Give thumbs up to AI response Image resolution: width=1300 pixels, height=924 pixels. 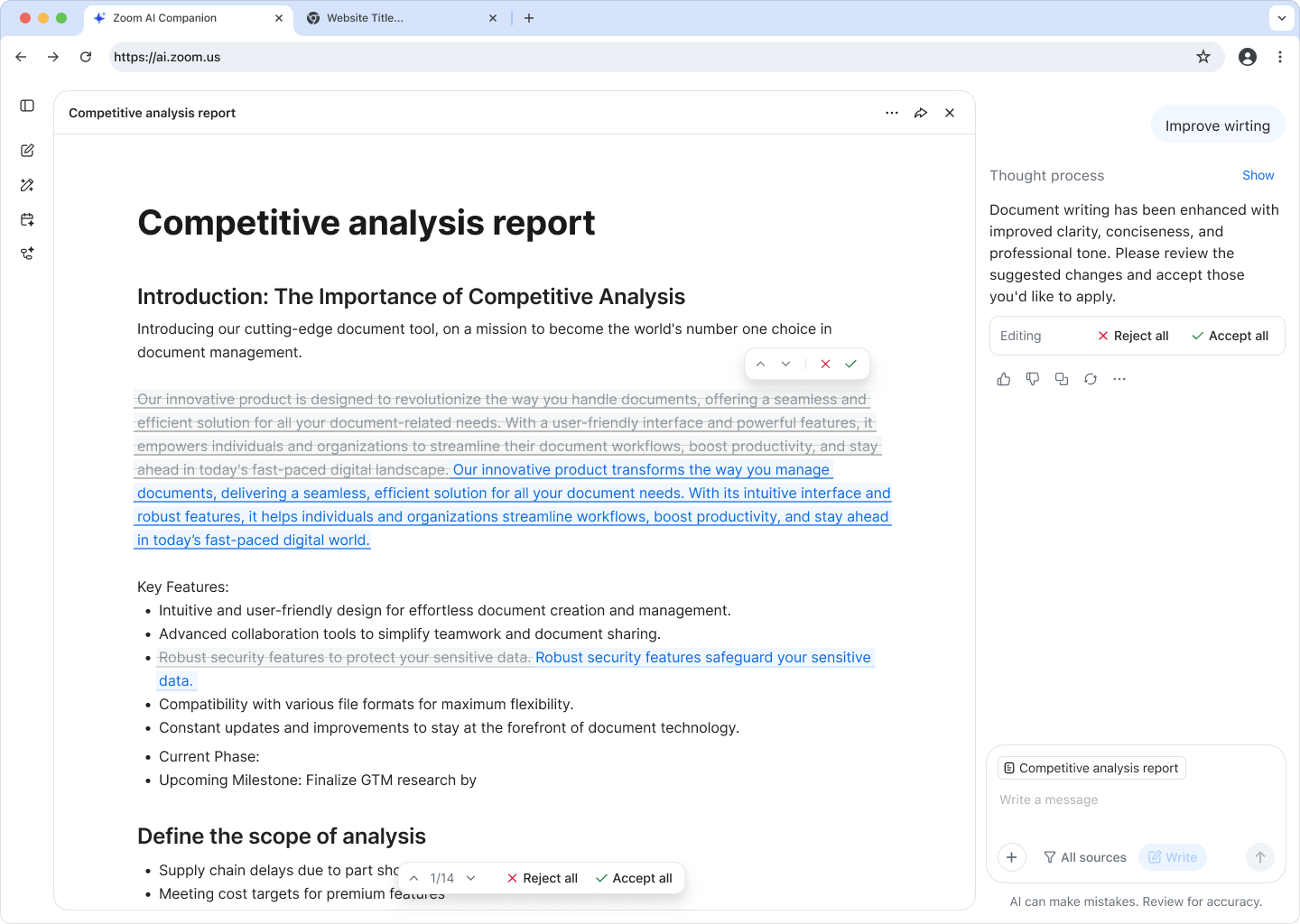pyautogui.click(x=1004, y=379)
